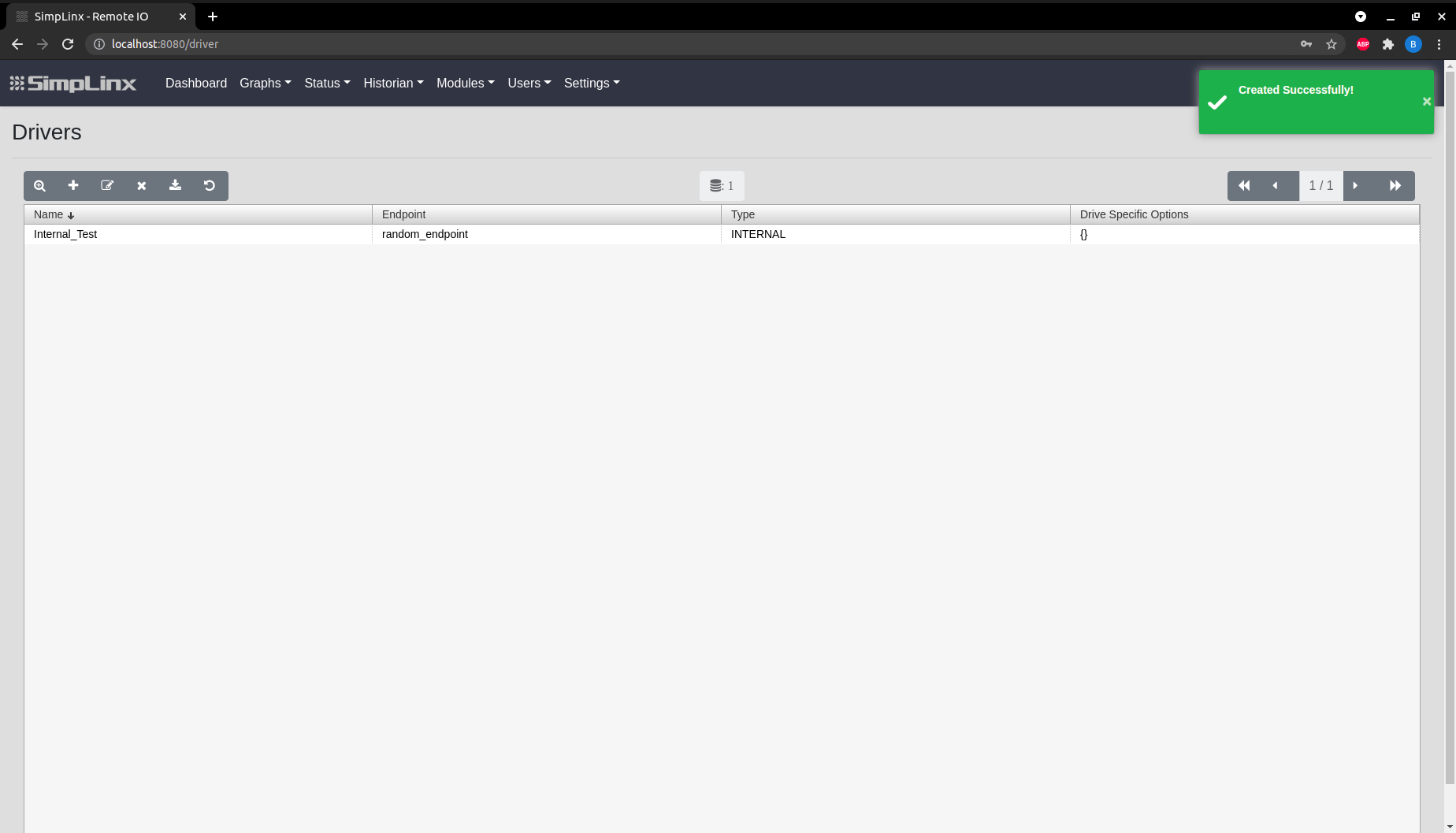
Task: Dismiss the Created Successfully notification
Action: [x=1427, y=102]
